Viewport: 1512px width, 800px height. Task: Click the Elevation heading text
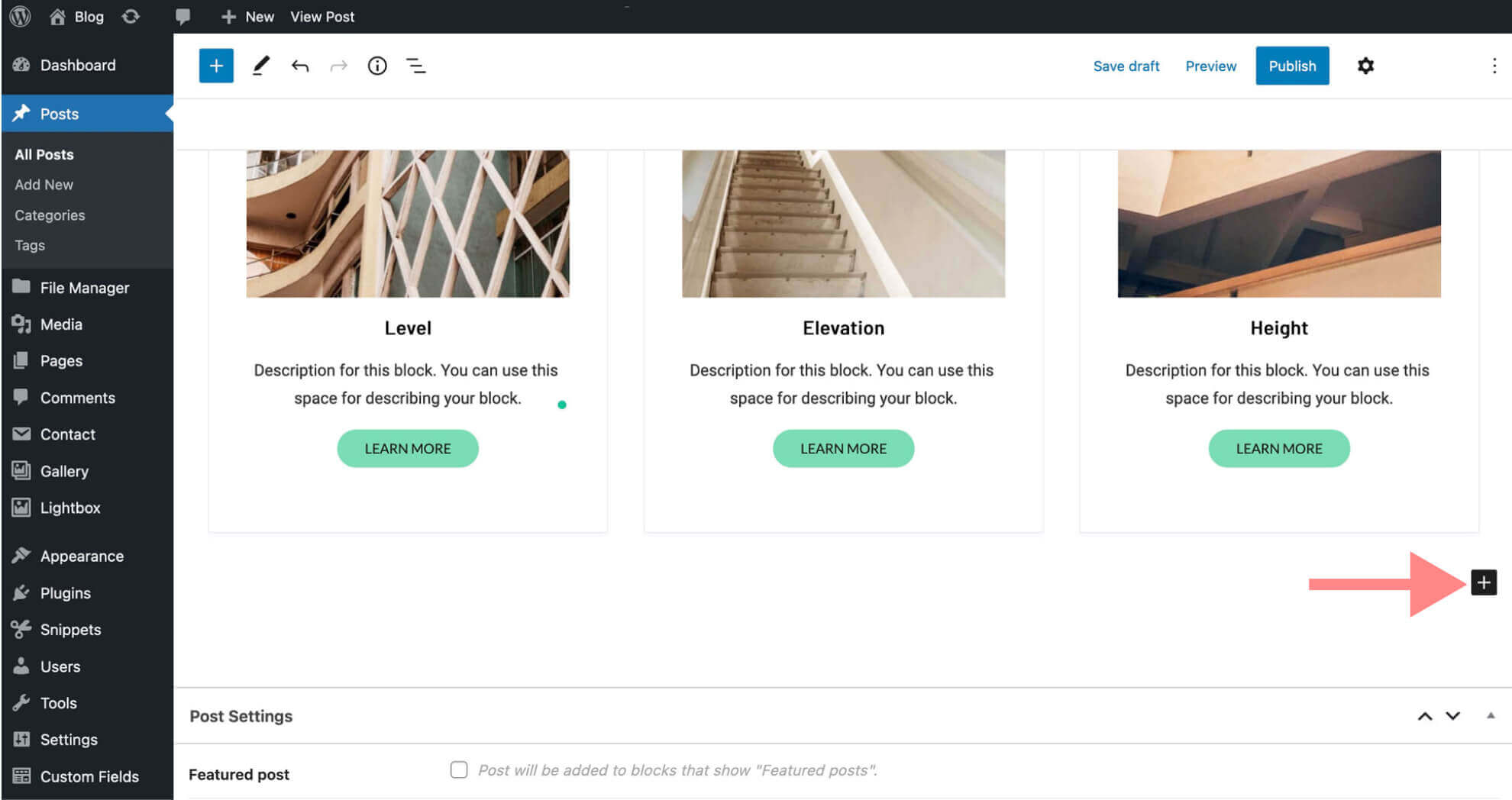[x=843, y=328]
